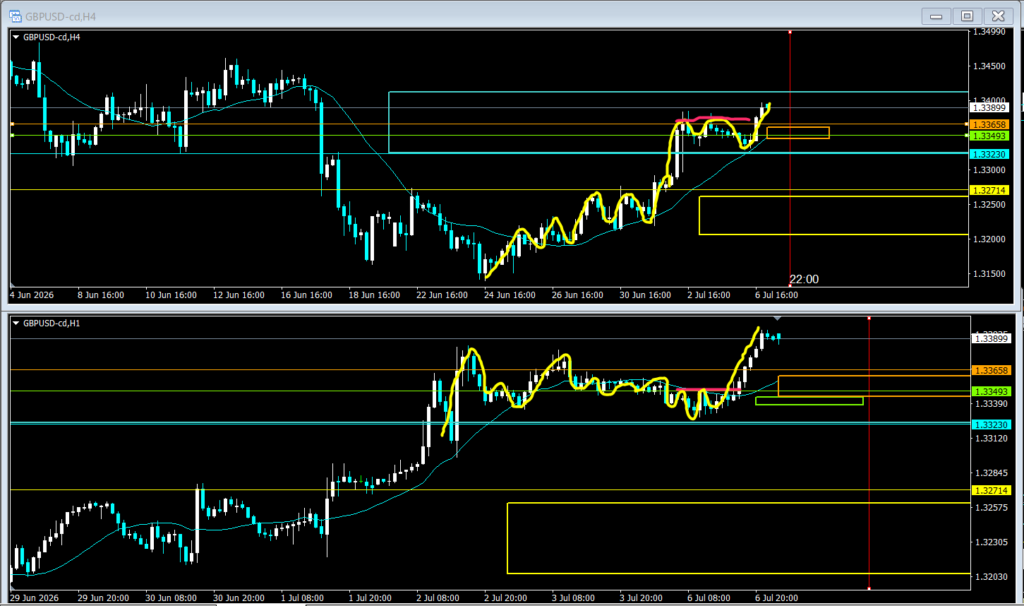Viewport: 1024px width, 606px height.
Task: Click the green 1.33493 price tag on the H4 chart
Action: coord(989,136)
